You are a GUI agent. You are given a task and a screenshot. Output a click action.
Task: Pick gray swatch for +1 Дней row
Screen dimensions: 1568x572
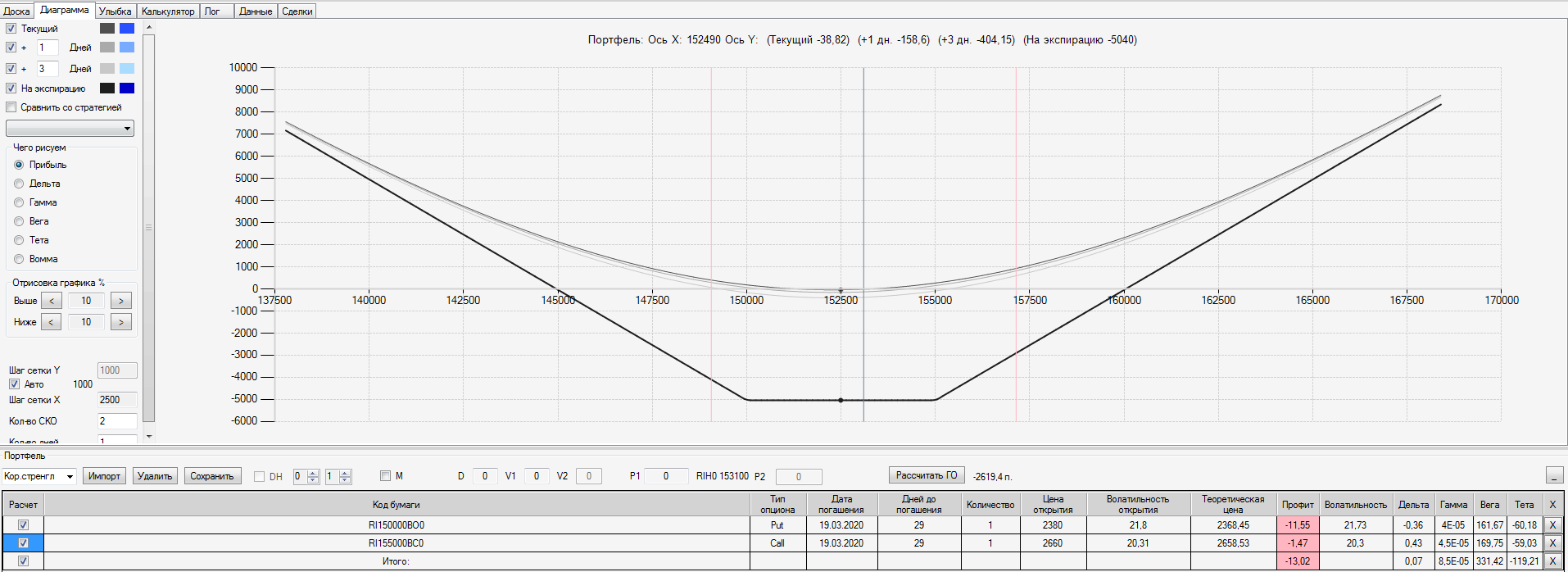tap(107, 48)
